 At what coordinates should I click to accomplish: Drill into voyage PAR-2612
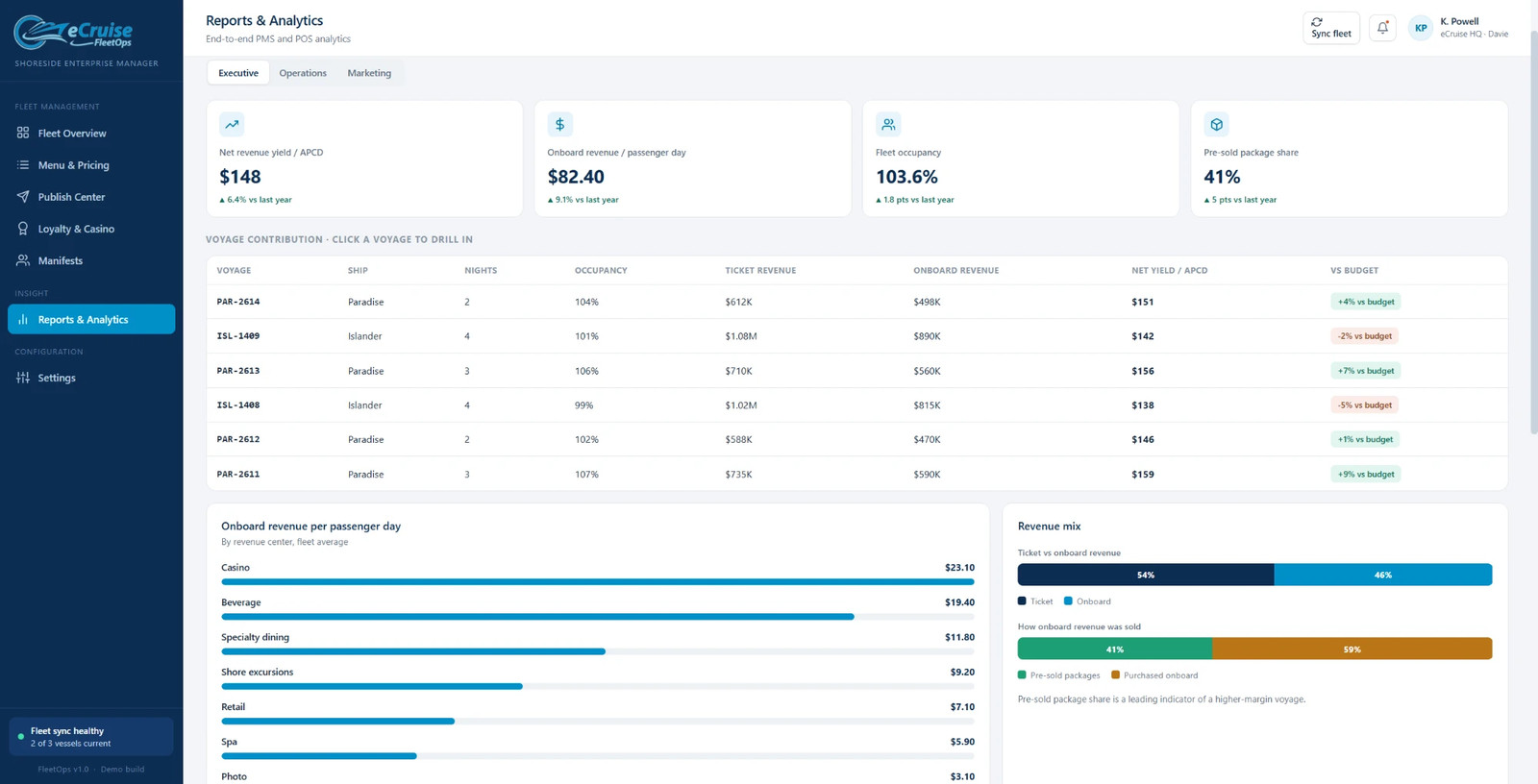coord(856,439)
